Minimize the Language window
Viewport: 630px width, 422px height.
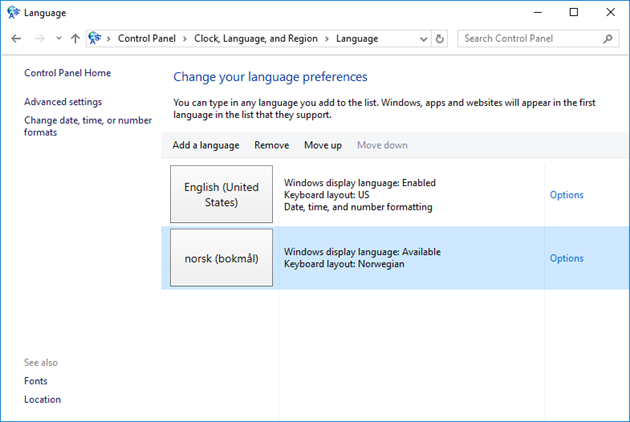click(x=538, y=12)
